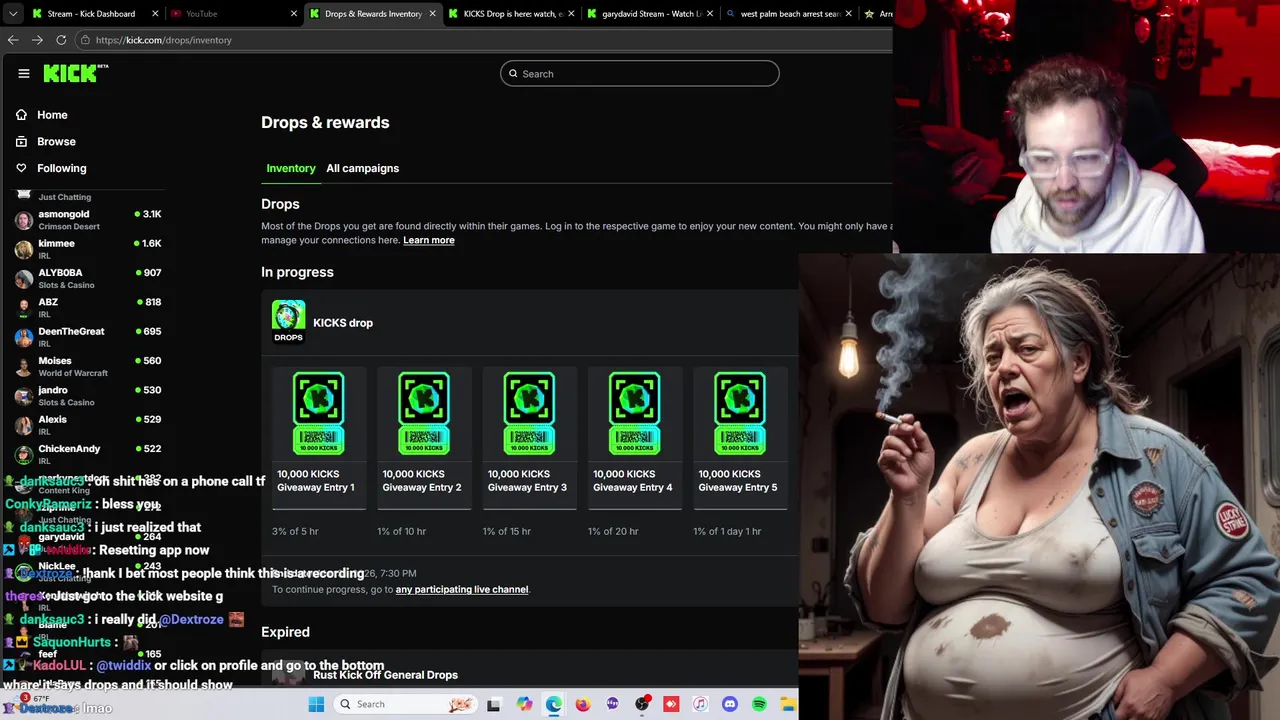Close the Drops & Rewards Inventory tab

(x=433, y=14)
